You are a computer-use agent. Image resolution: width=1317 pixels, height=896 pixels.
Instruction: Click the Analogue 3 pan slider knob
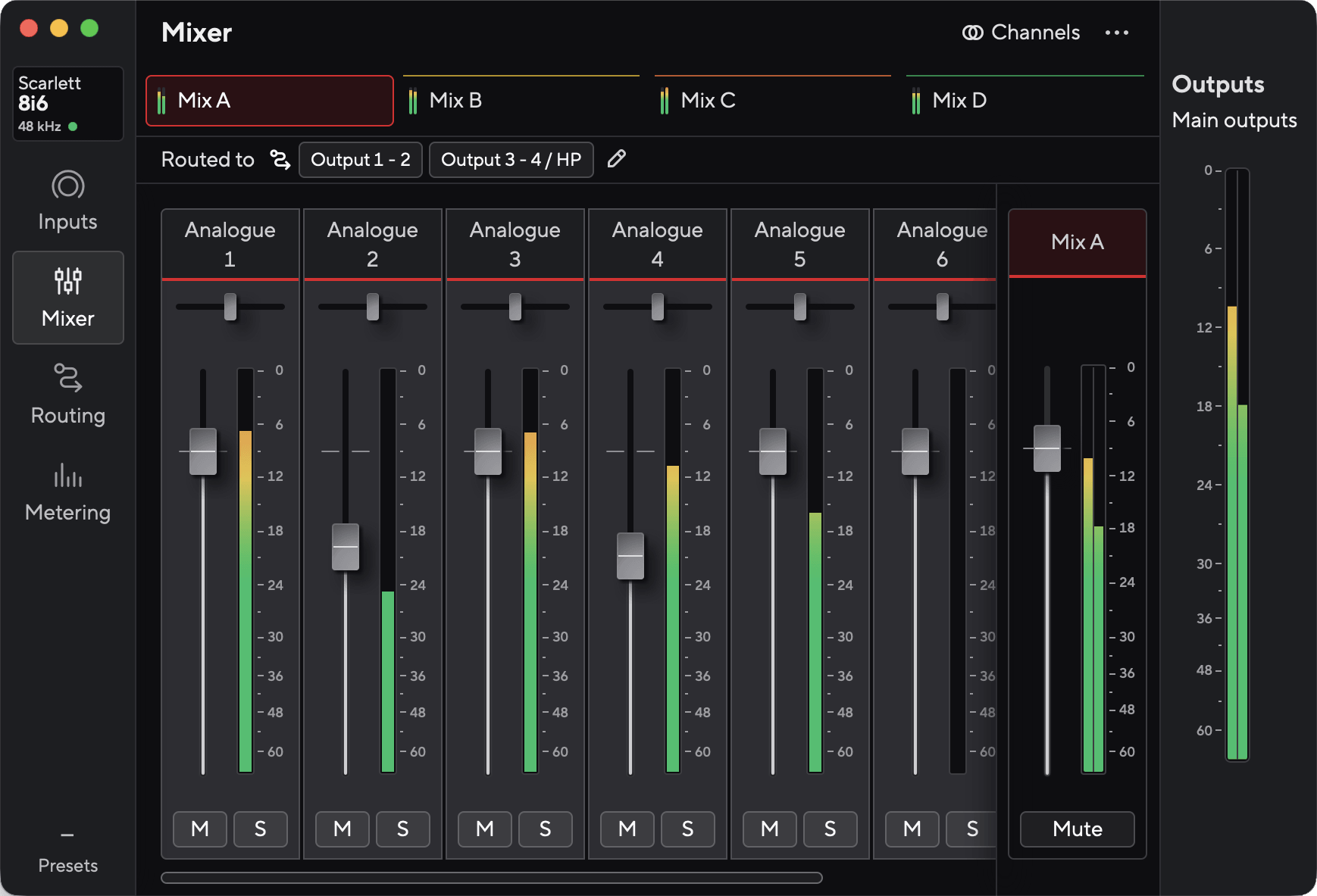pos(515,307)
